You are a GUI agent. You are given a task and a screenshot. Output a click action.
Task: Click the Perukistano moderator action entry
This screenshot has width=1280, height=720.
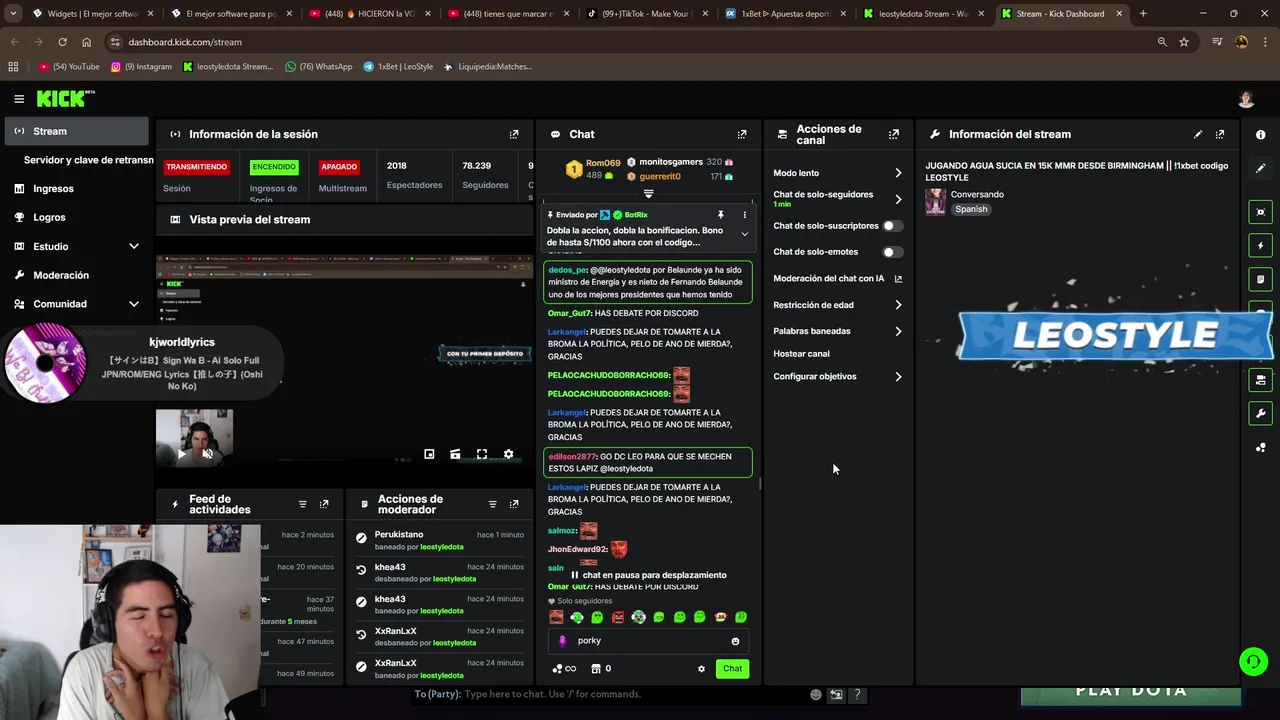point(439,541)
